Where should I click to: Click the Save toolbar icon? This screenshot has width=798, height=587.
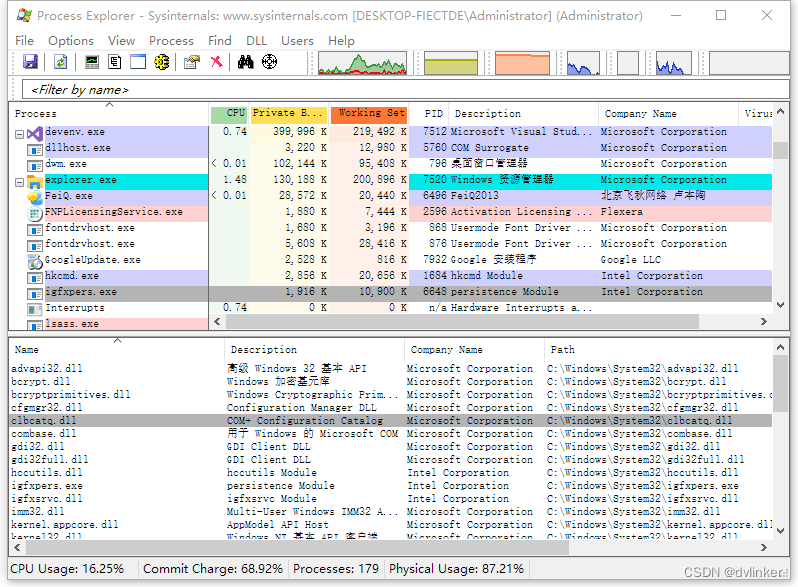31,62
